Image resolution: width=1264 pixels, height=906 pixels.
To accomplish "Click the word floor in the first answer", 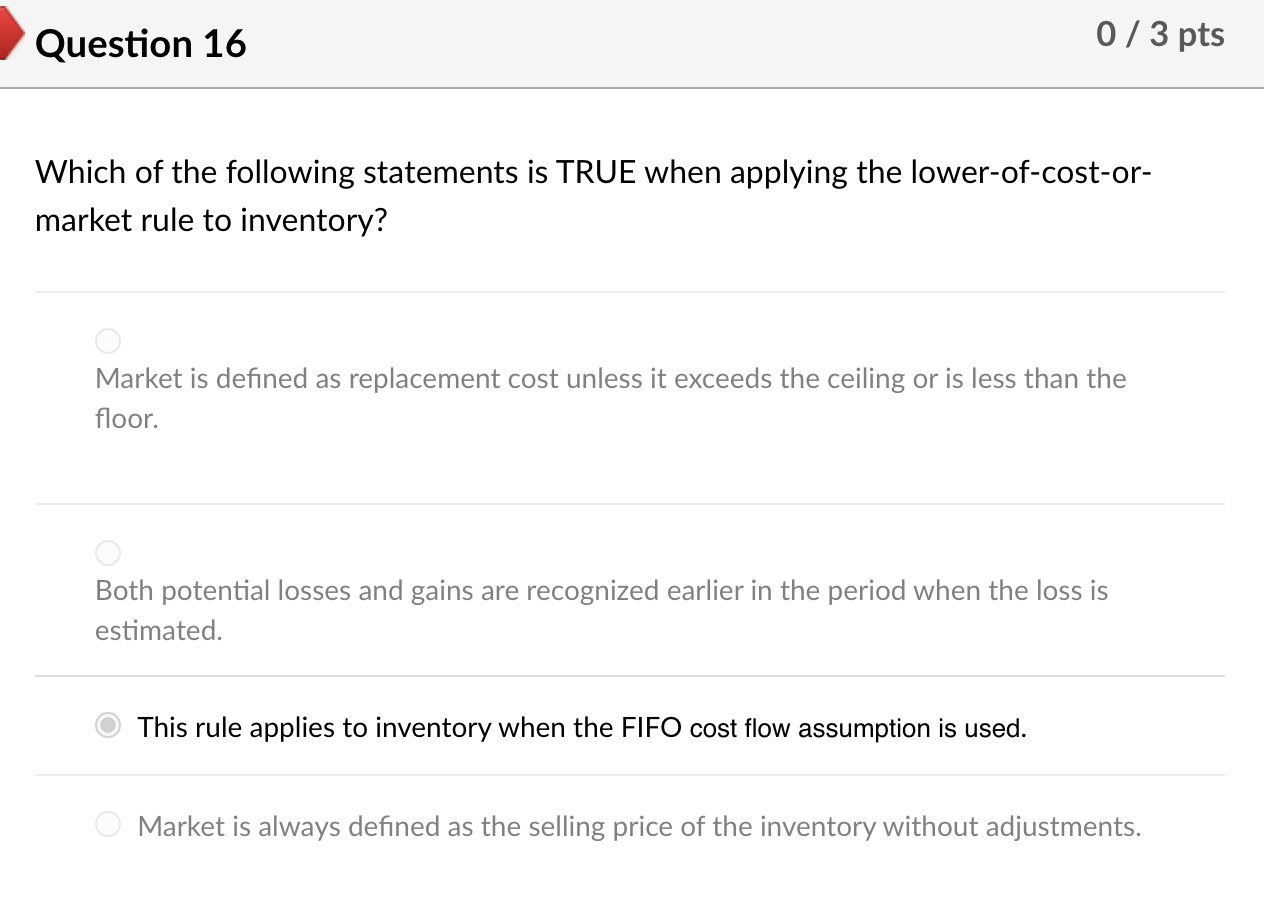I will click(126, 418).
